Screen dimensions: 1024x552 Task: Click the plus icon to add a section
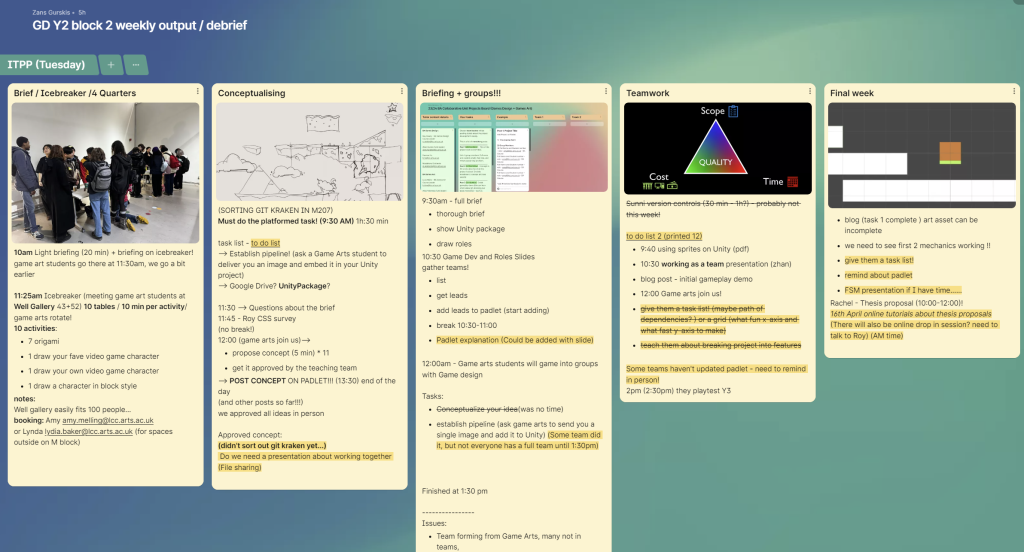point(110,65)
